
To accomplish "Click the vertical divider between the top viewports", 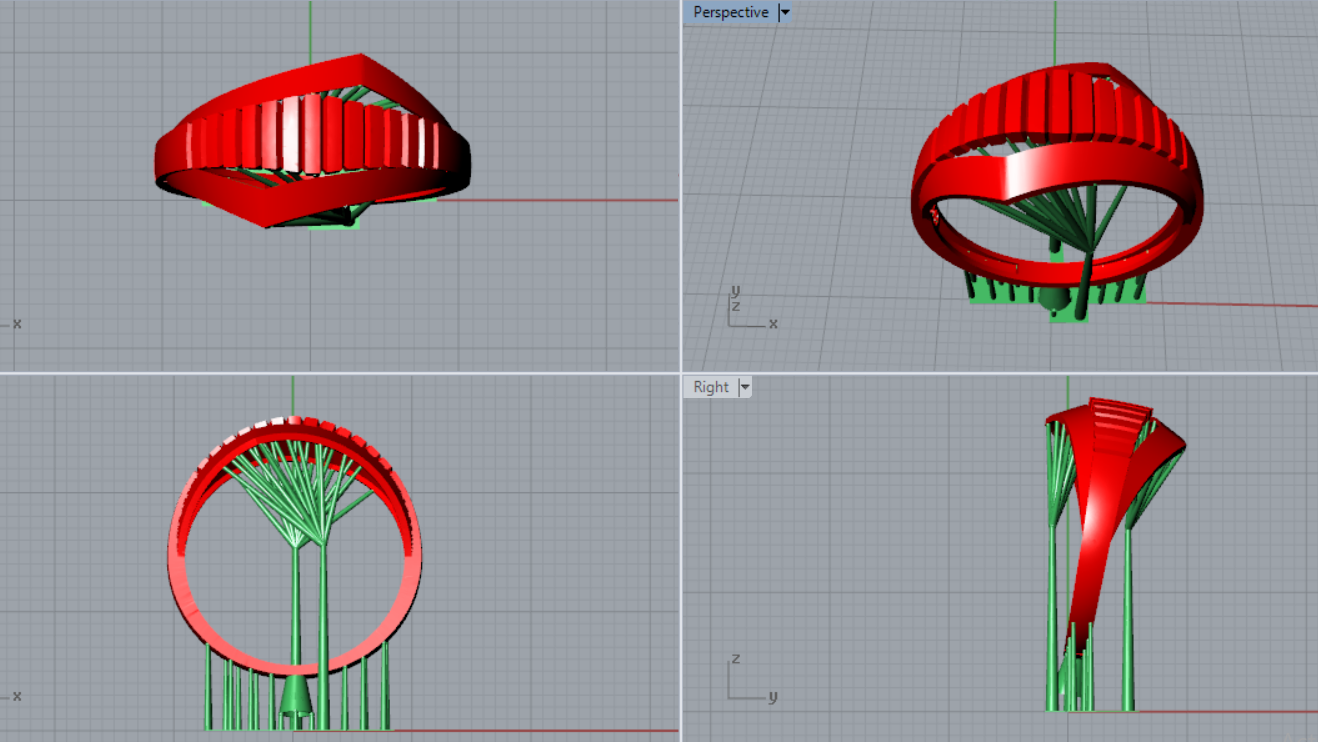I will point(681,185).
